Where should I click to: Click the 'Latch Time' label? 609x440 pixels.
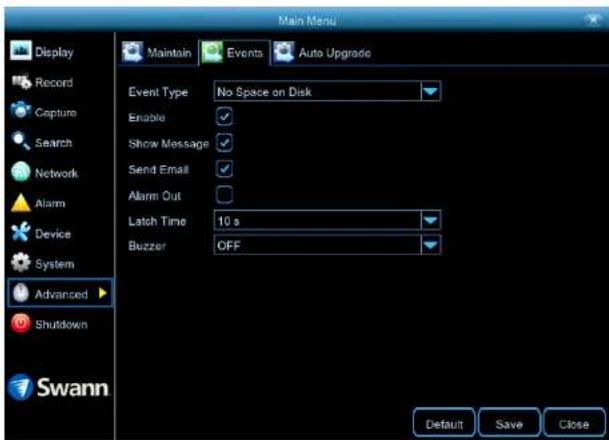157,221
